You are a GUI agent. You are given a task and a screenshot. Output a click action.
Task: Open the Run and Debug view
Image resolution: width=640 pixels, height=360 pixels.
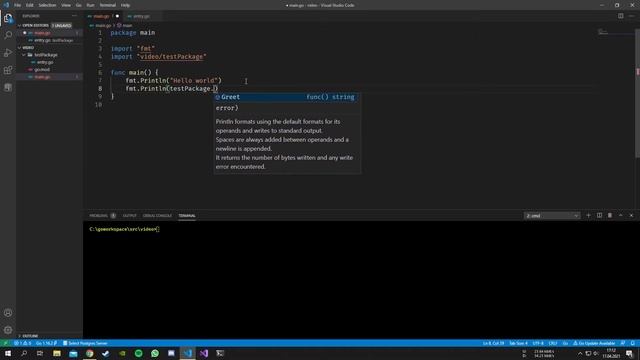click(8, 53)
